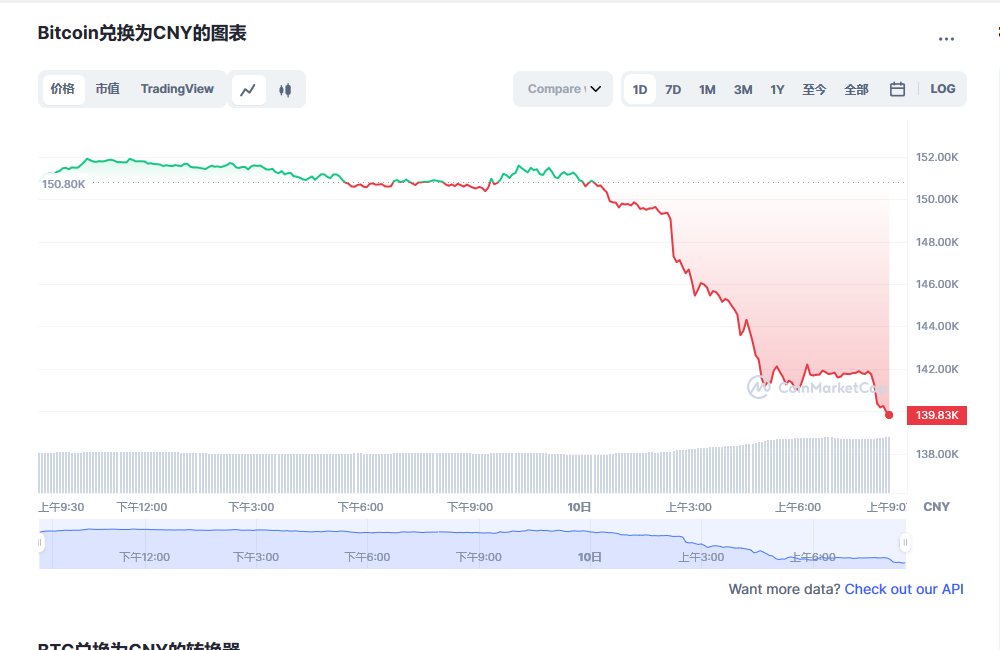
Task: Open the Check out our API link
Action: click(x=904, y=589)
